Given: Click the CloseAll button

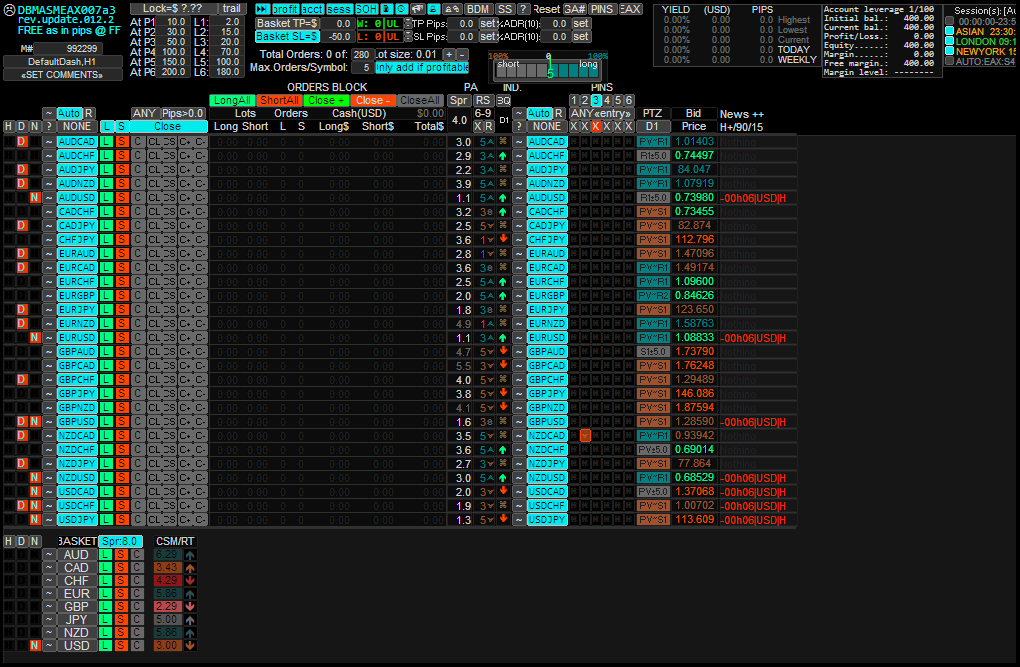Looking at the screenshot, I should tap(420, 100).
